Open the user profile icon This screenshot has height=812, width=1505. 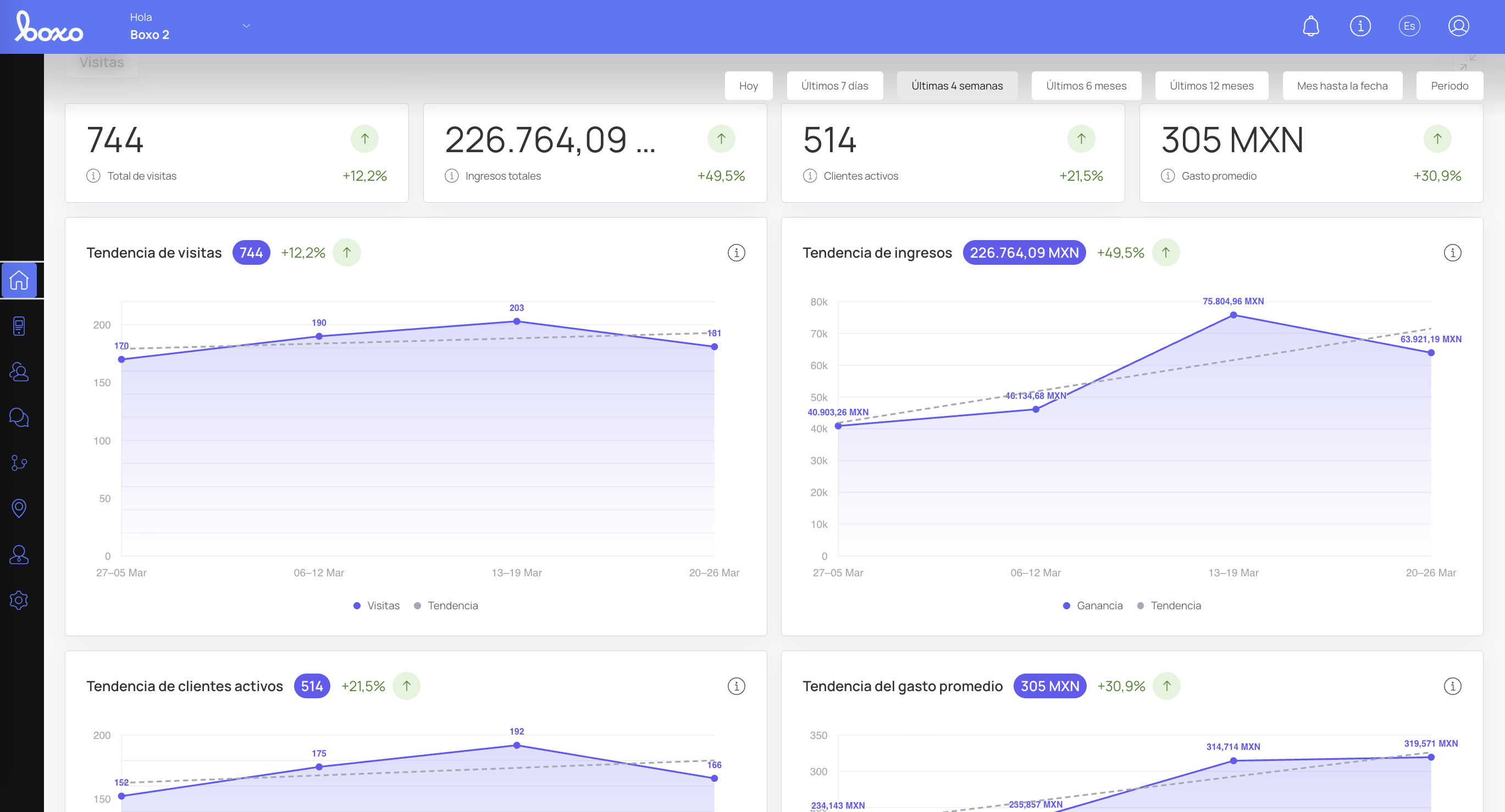[x=1458, y=26]
